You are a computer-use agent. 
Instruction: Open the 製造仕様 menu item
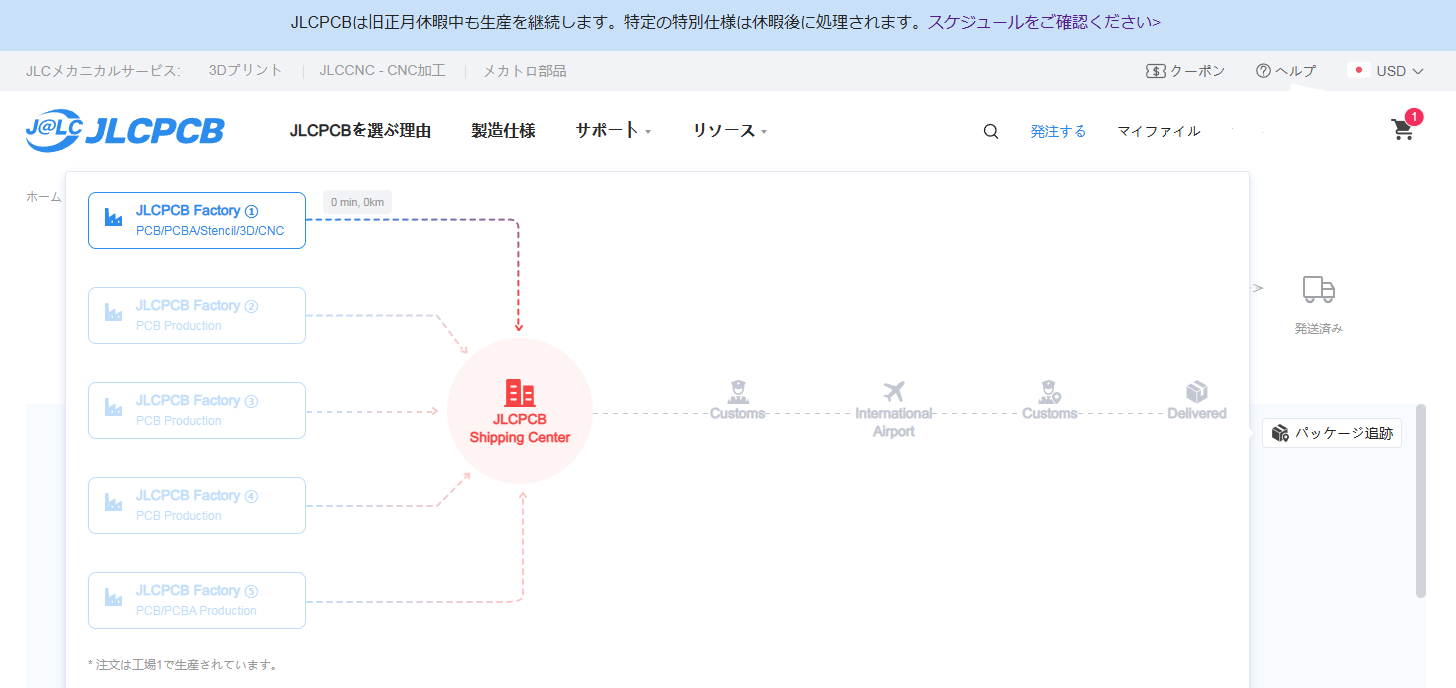click(503, 131)
